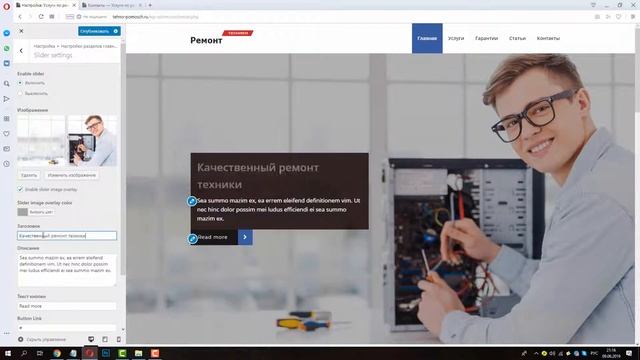Open the Windows Start menu
This screenshot has height=360, width=640.
click(x=7, y=353)
